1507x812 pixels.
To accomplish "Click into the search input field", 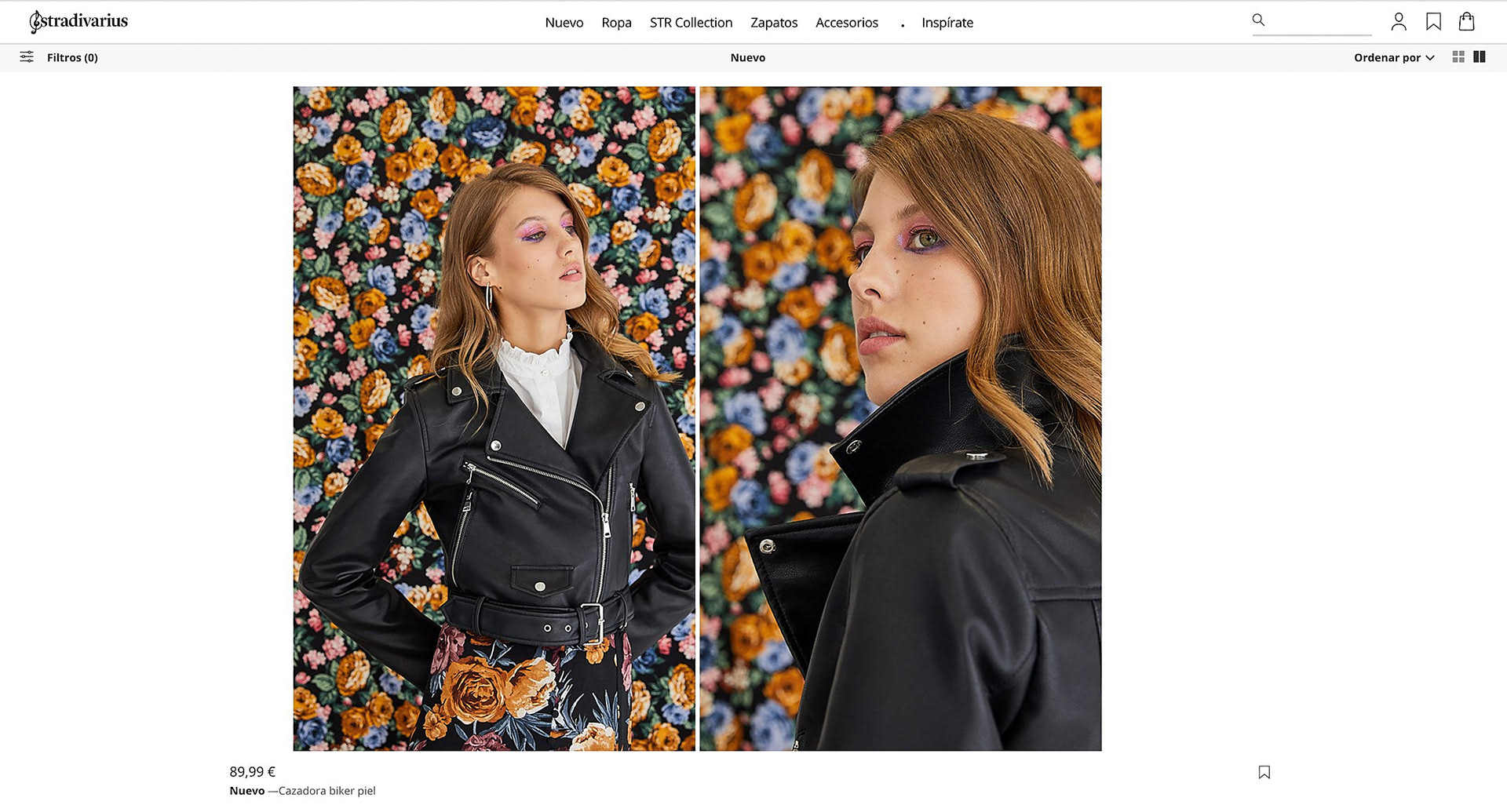I will 1319,21.
